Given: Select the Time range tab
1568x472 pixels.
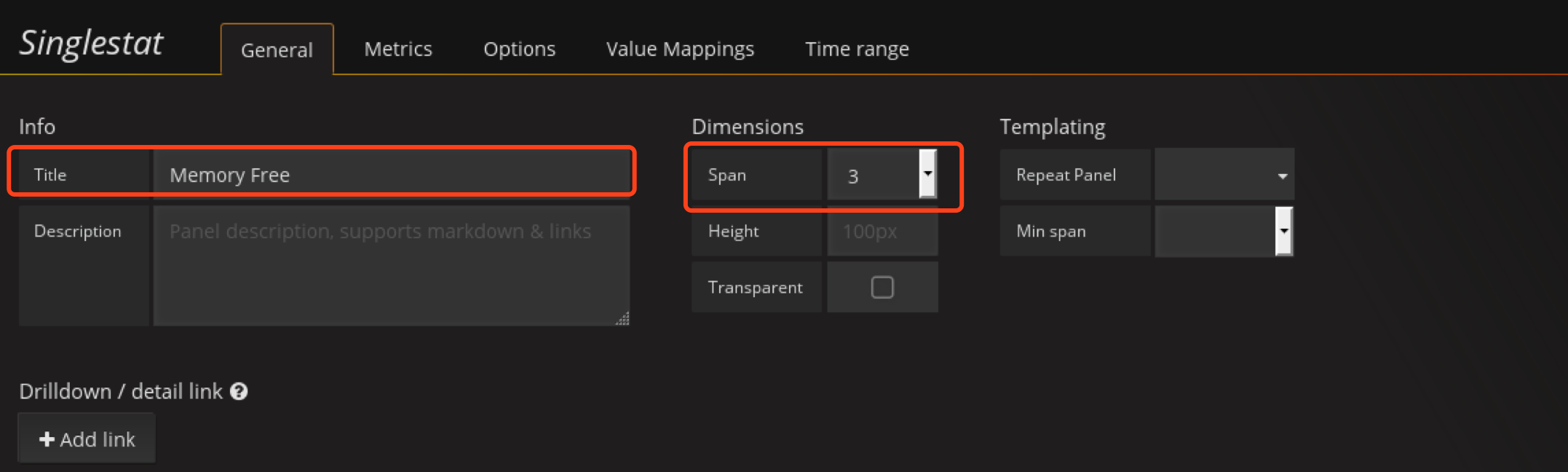Looking at the screenshot, I should pyautogui.click(x=856, y=50).
